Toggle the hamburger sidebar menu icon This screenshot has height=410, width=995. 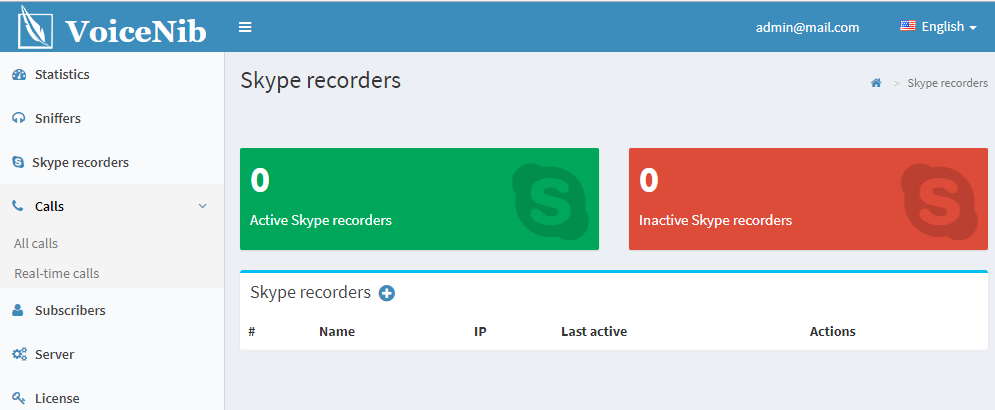click(x=245, y=27)
